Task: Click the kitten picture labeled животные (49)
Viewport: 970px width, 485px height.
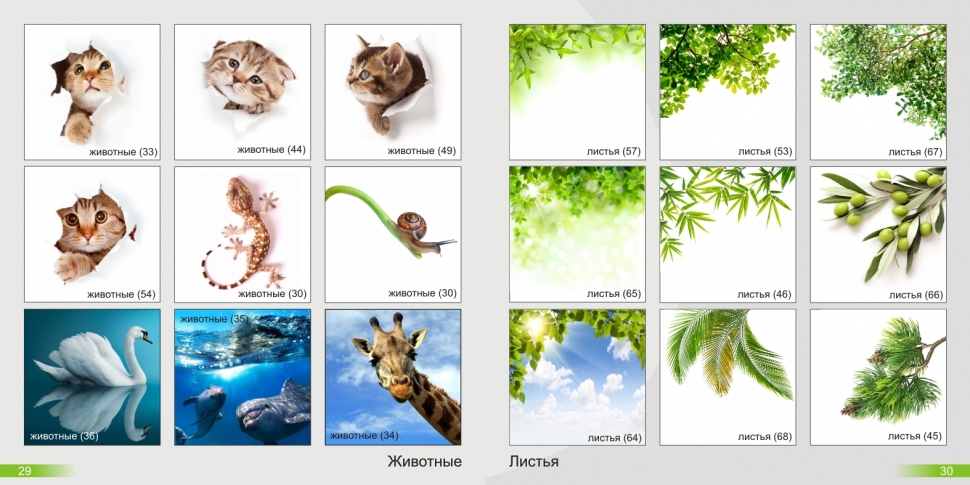Action: point(393,92)
